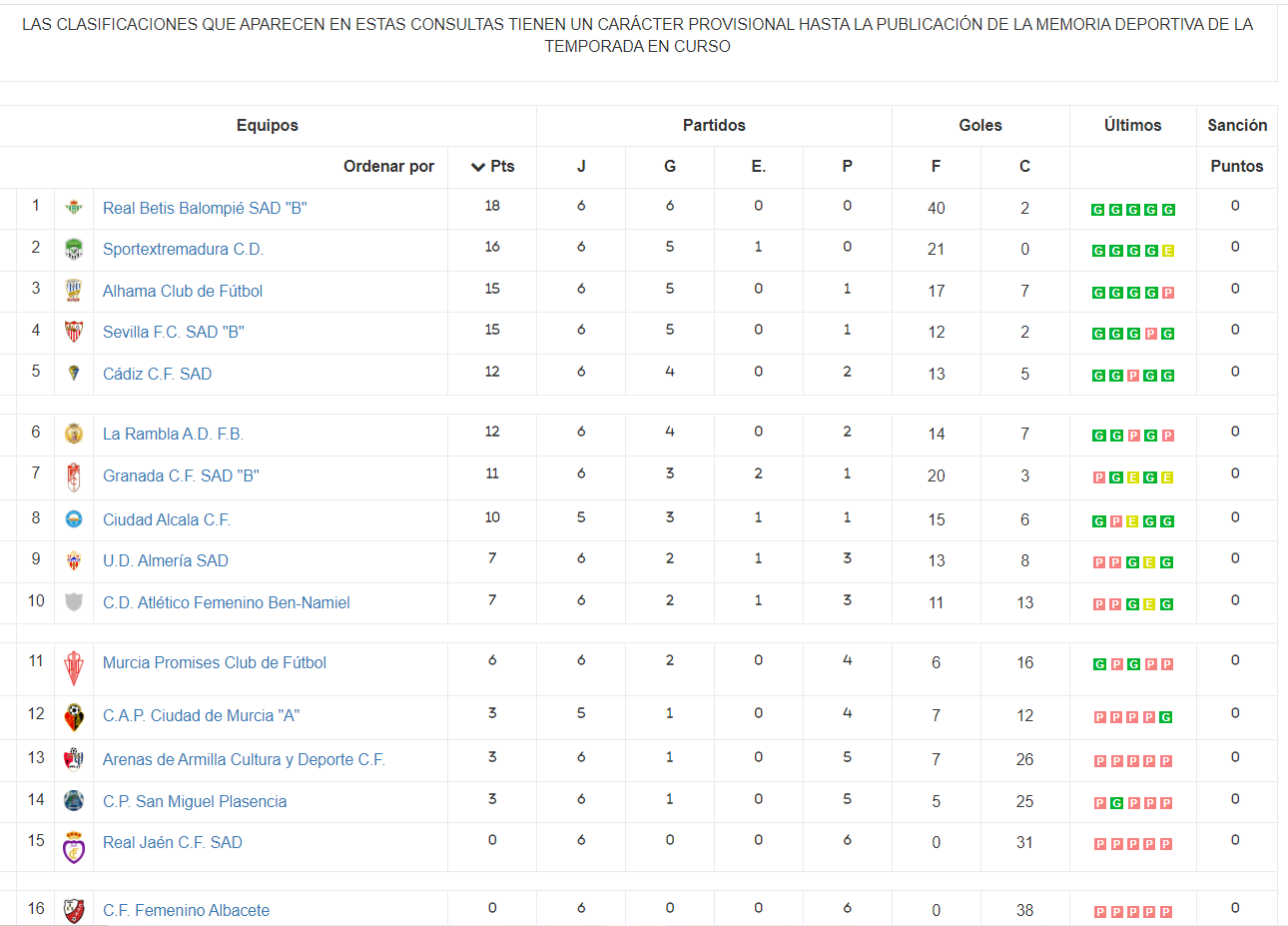Sort by E. draws column header

point(759,166)
